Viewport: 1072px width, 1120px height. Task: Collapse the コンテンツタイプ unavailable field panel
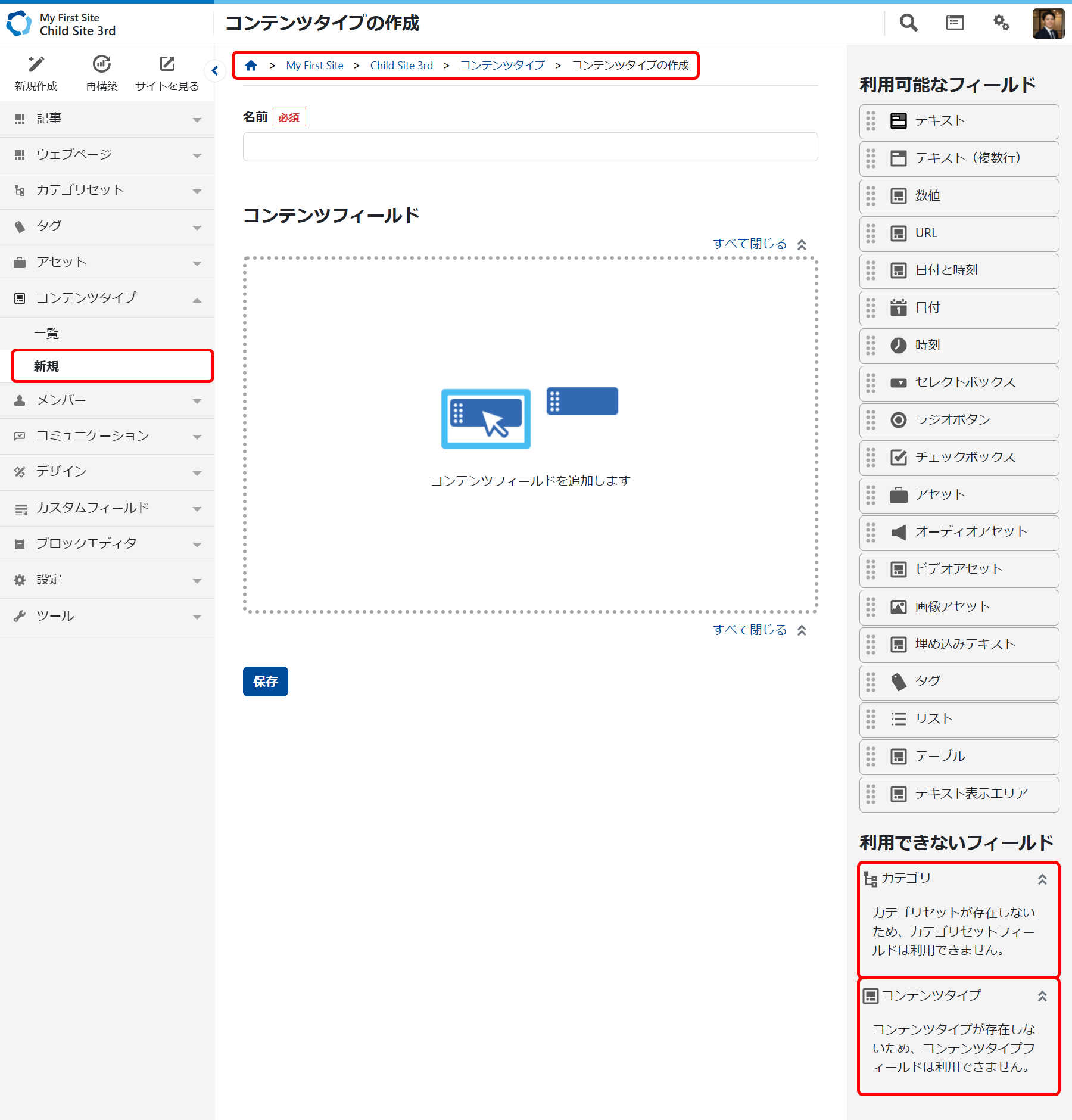[x=1042, y=996]
